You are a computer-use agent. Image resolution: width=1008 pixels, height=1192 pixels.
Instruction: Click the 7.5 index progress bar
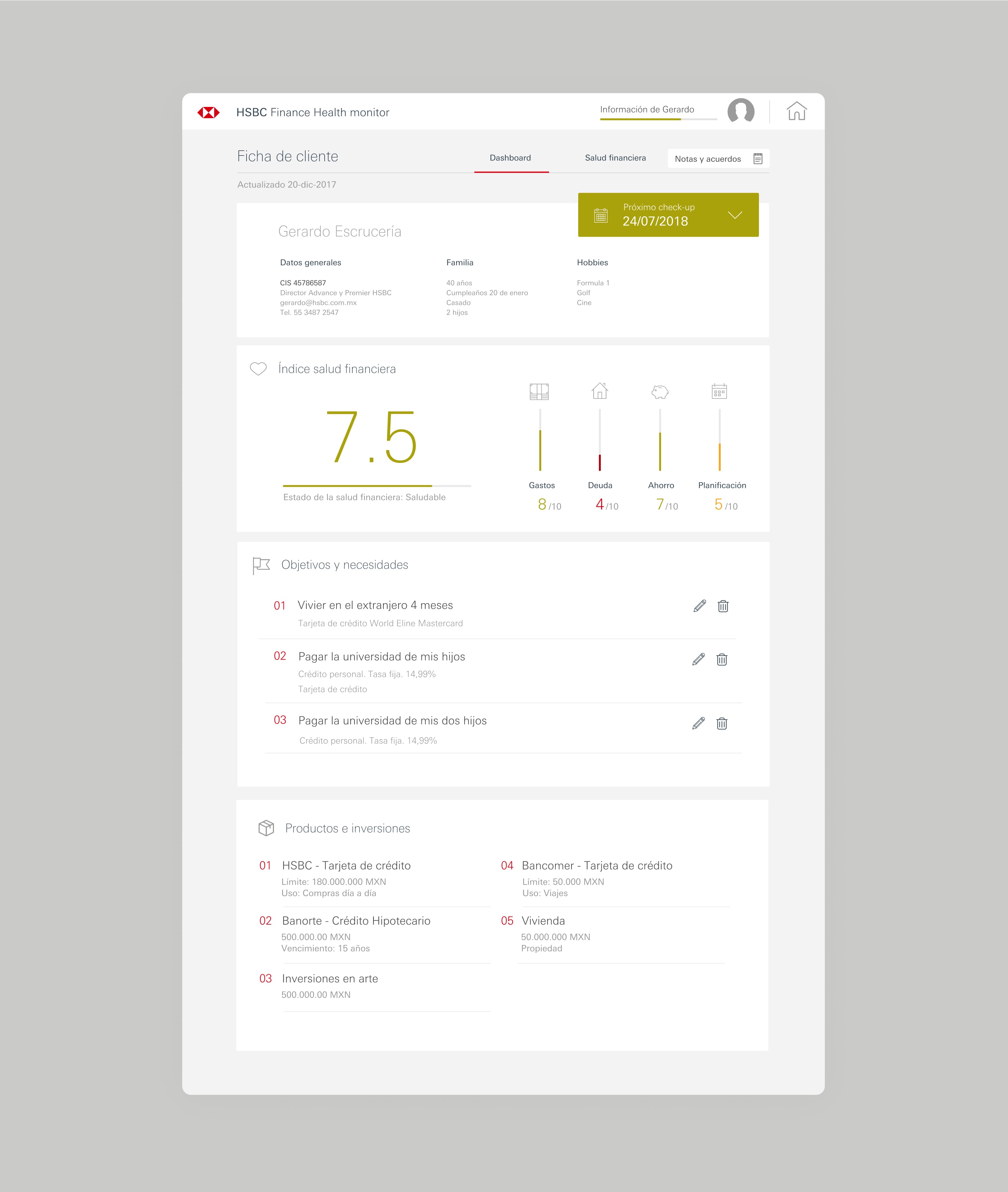[x=377, y=486]
